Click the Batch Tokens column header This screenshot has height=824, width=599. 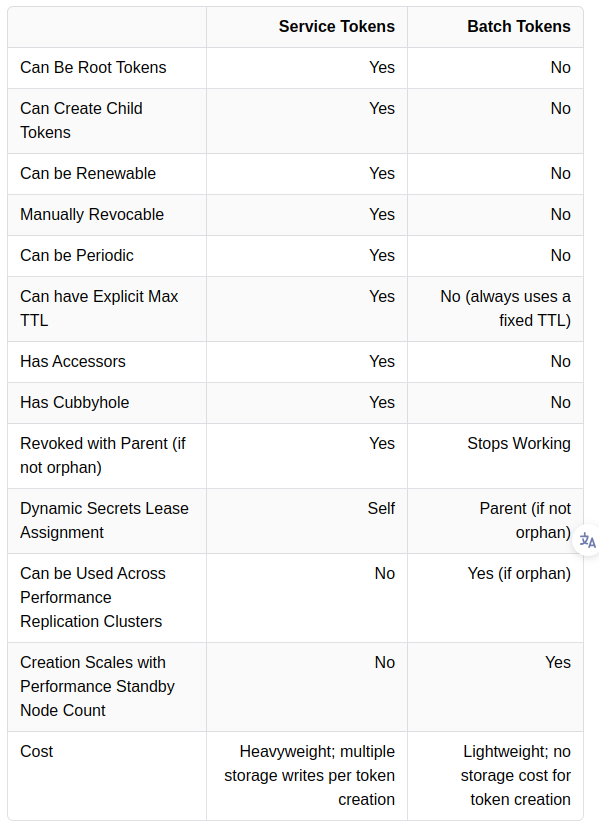(x=519, y=26)
